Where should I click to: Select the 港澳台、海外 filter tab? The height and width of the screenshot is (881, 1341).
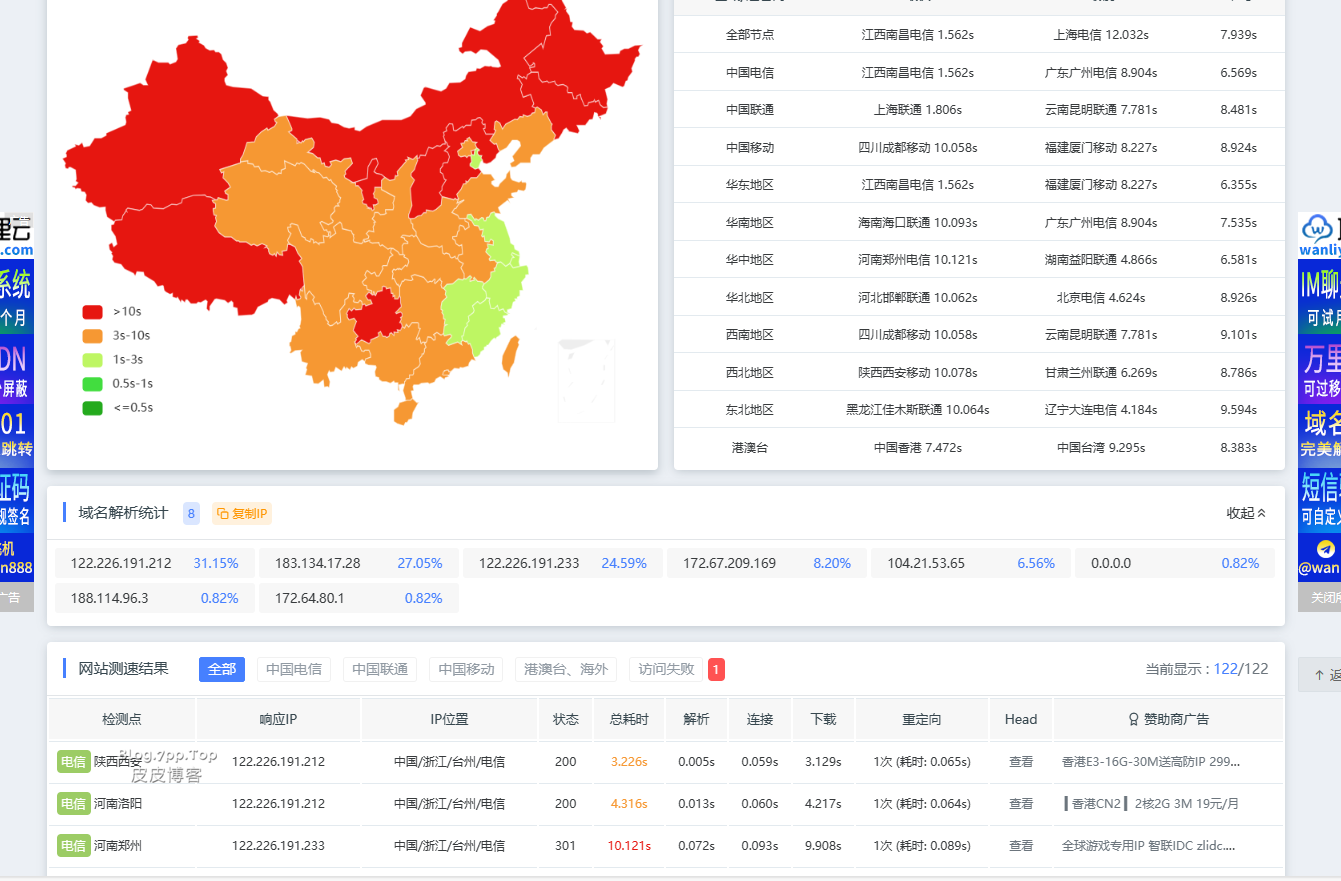pyautogui.click(x=566, y=669)
